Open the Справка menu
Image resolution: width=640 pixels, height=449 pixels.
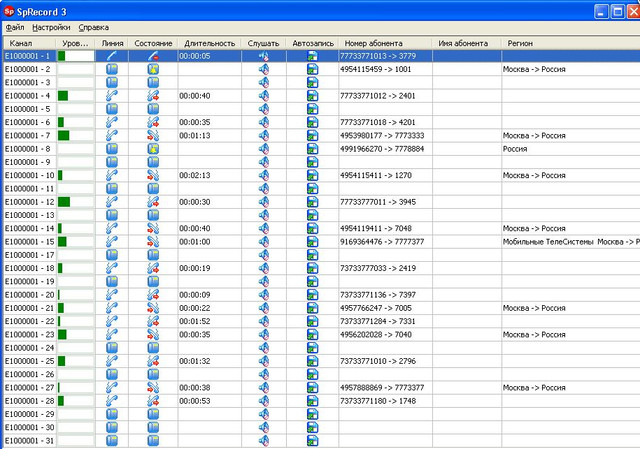93,27
